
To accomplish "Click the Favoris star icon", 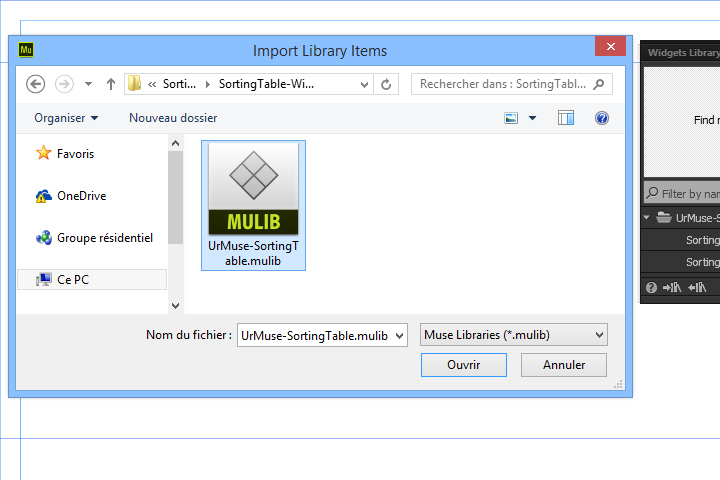I will click(x=44, y=153).
